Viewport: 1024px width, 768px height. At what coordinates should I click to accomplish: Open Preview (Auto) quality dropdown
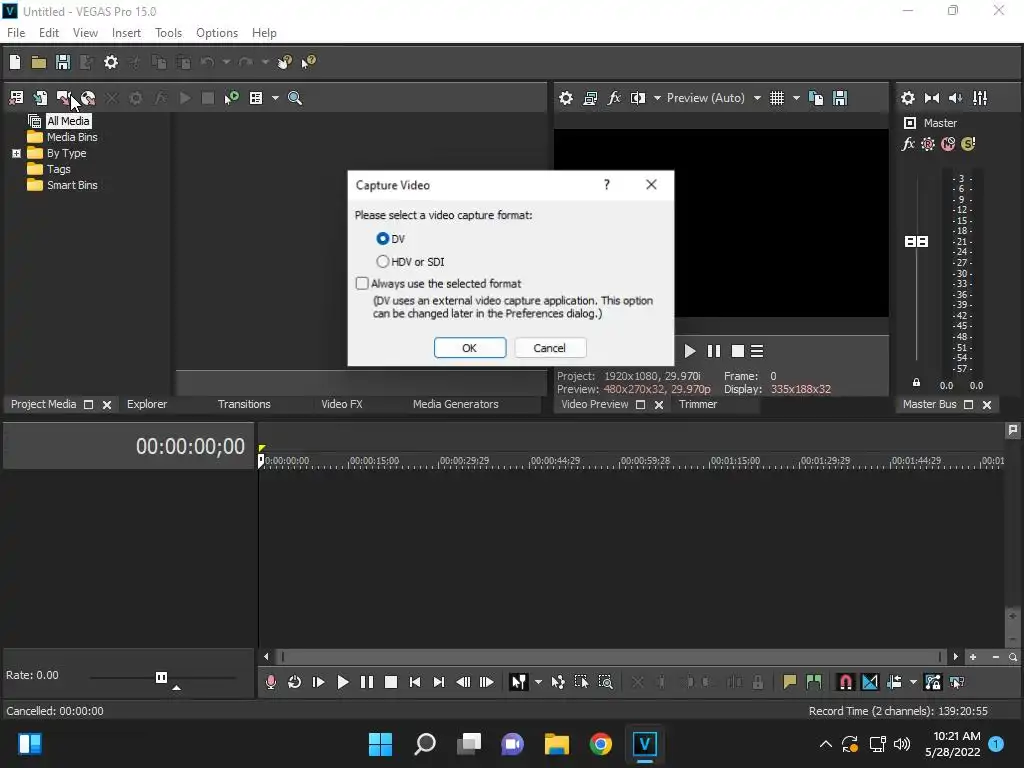(x=714, y=98)
